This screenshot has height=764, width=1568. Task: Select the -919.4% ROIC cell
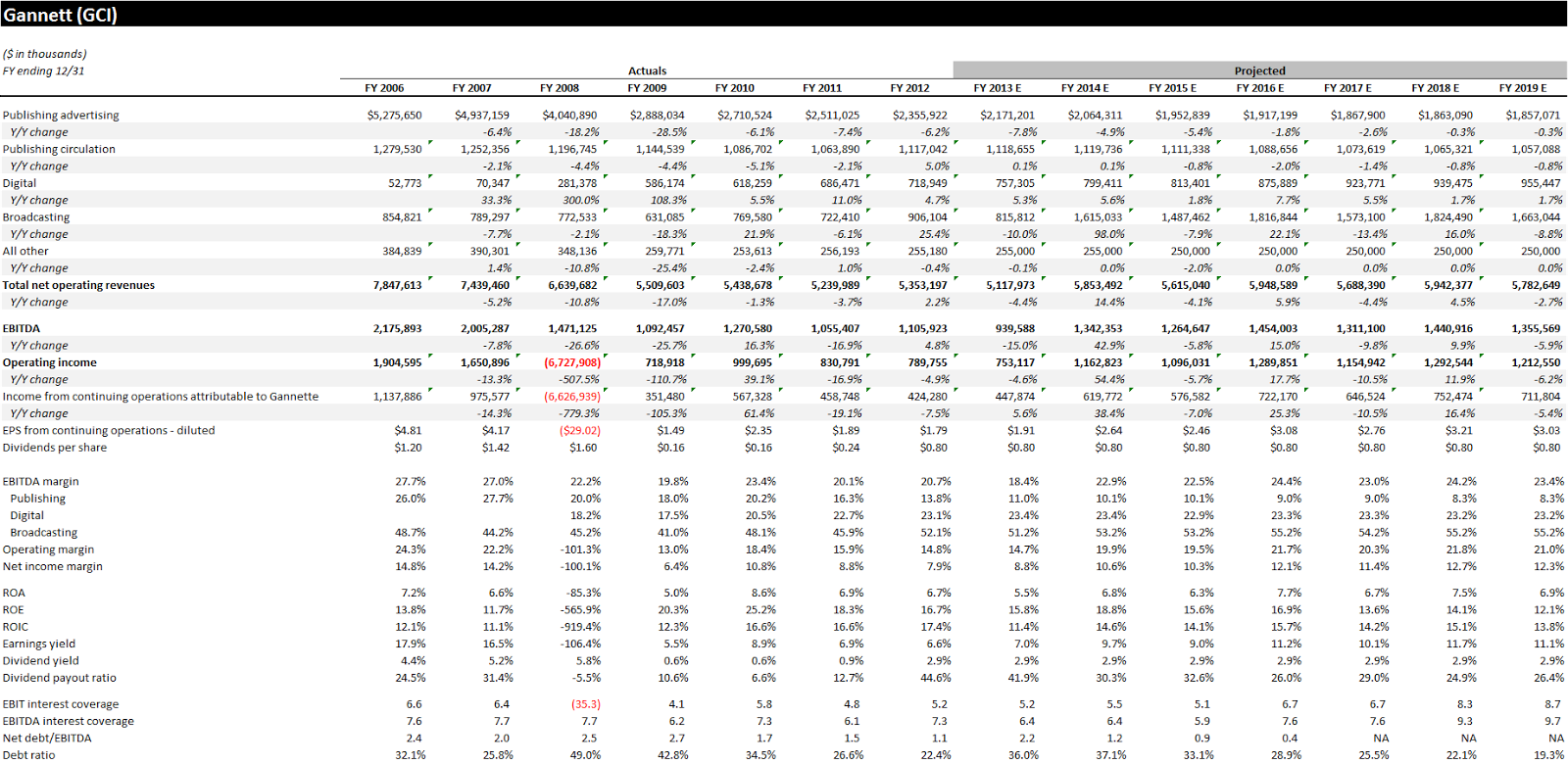(x=581, y=627)
